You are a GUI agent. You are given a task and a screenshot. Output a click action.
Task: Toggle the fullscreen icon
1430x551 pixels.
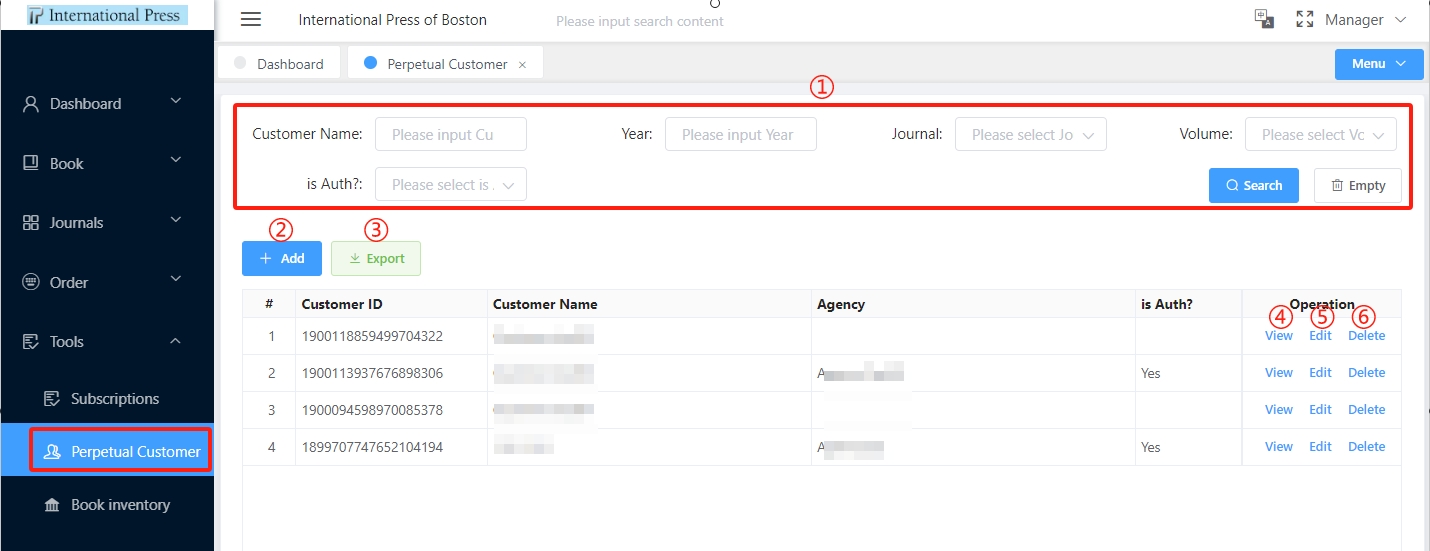tap(1304, 19)
